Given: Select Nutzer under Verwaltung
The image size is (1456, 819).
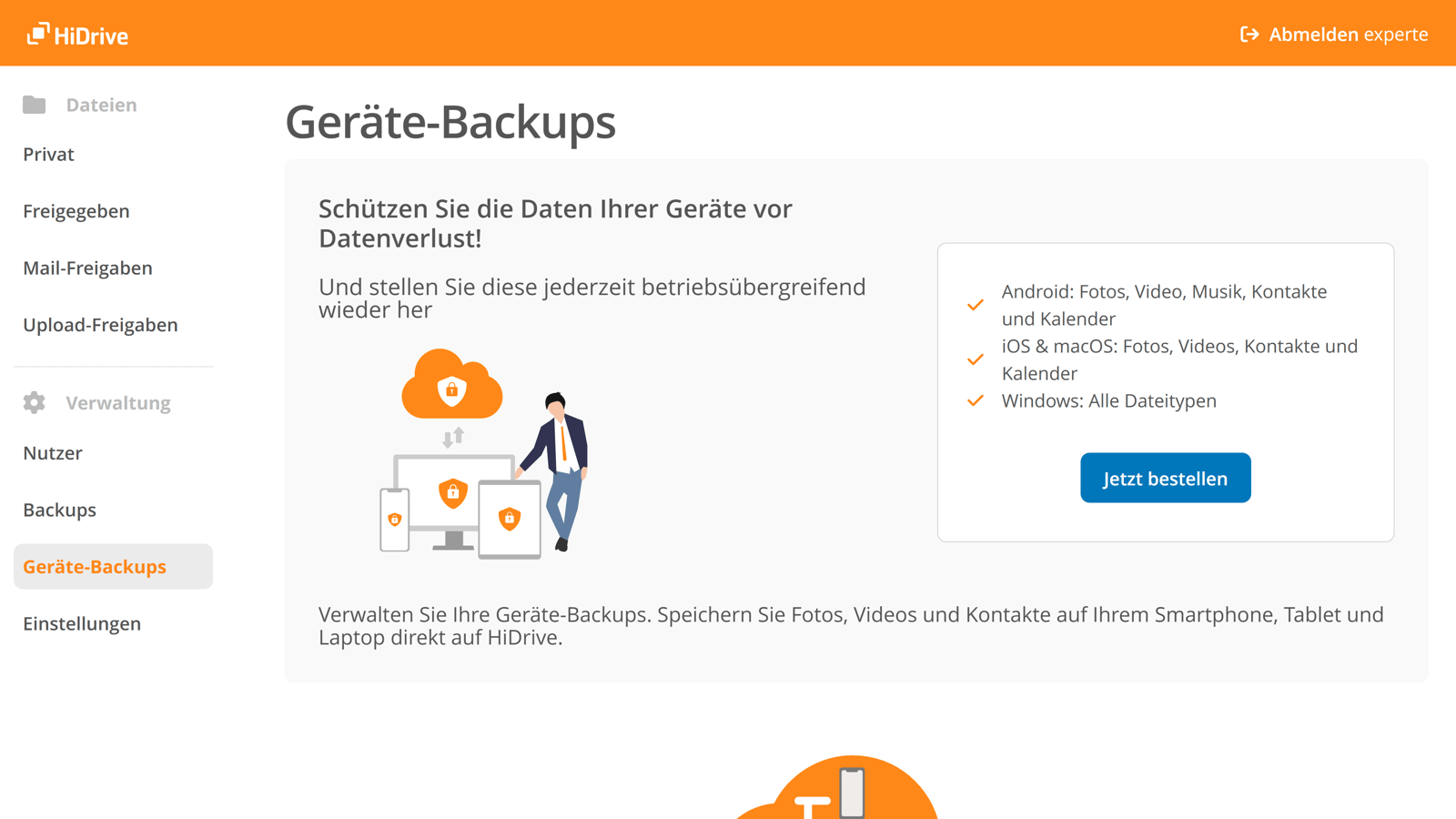Looking at the screenshot, I should pos(52,452).
